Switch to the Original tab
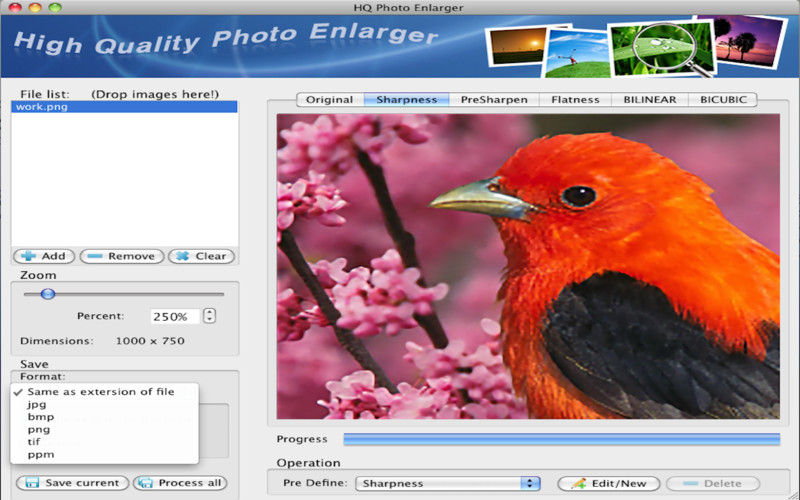Screen dimensions: 800x500 tap(330, 99)
